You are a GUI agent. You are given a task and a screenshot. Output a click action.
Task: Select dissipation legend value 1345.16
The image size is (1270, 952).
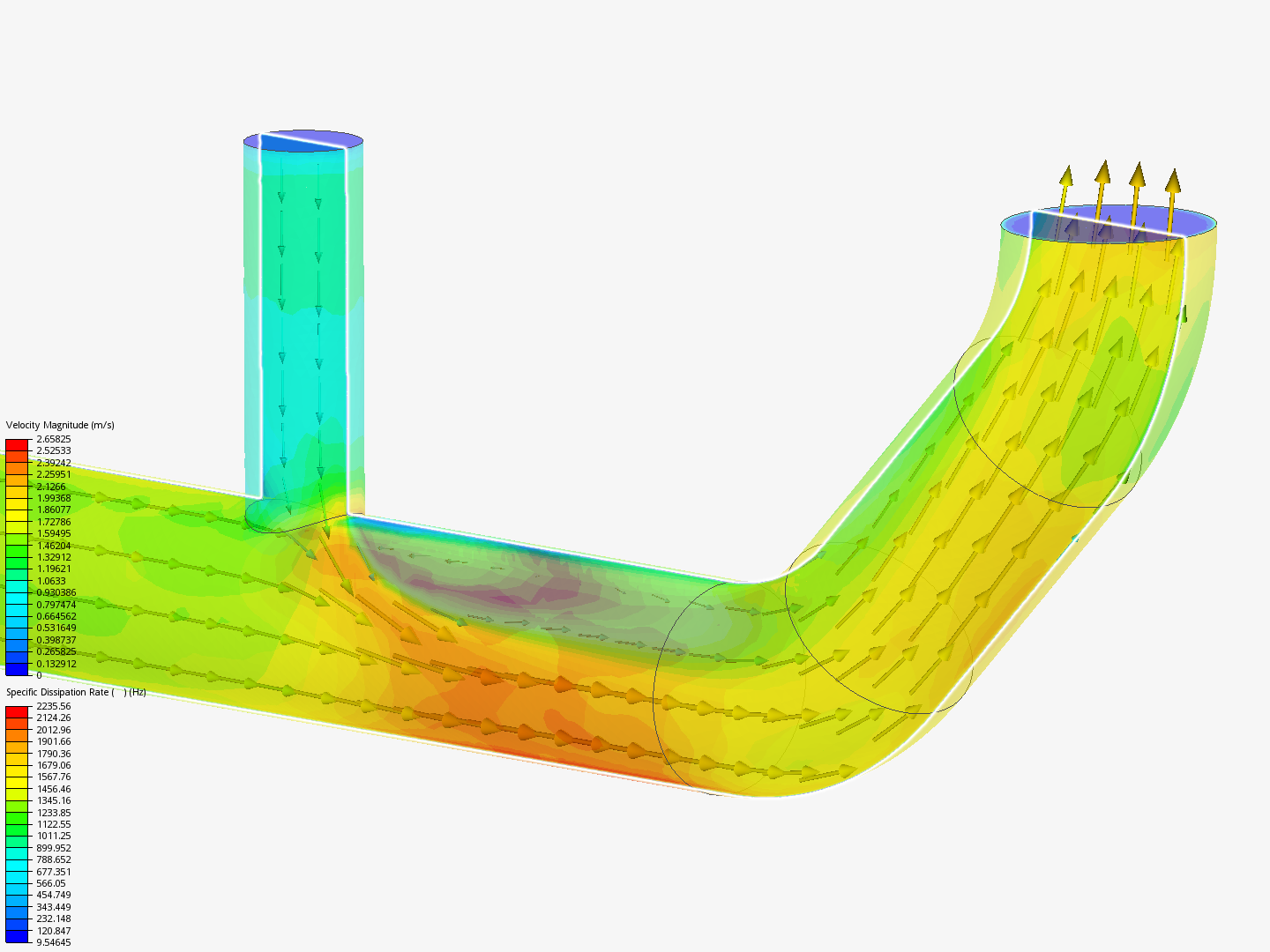[54, 800]
